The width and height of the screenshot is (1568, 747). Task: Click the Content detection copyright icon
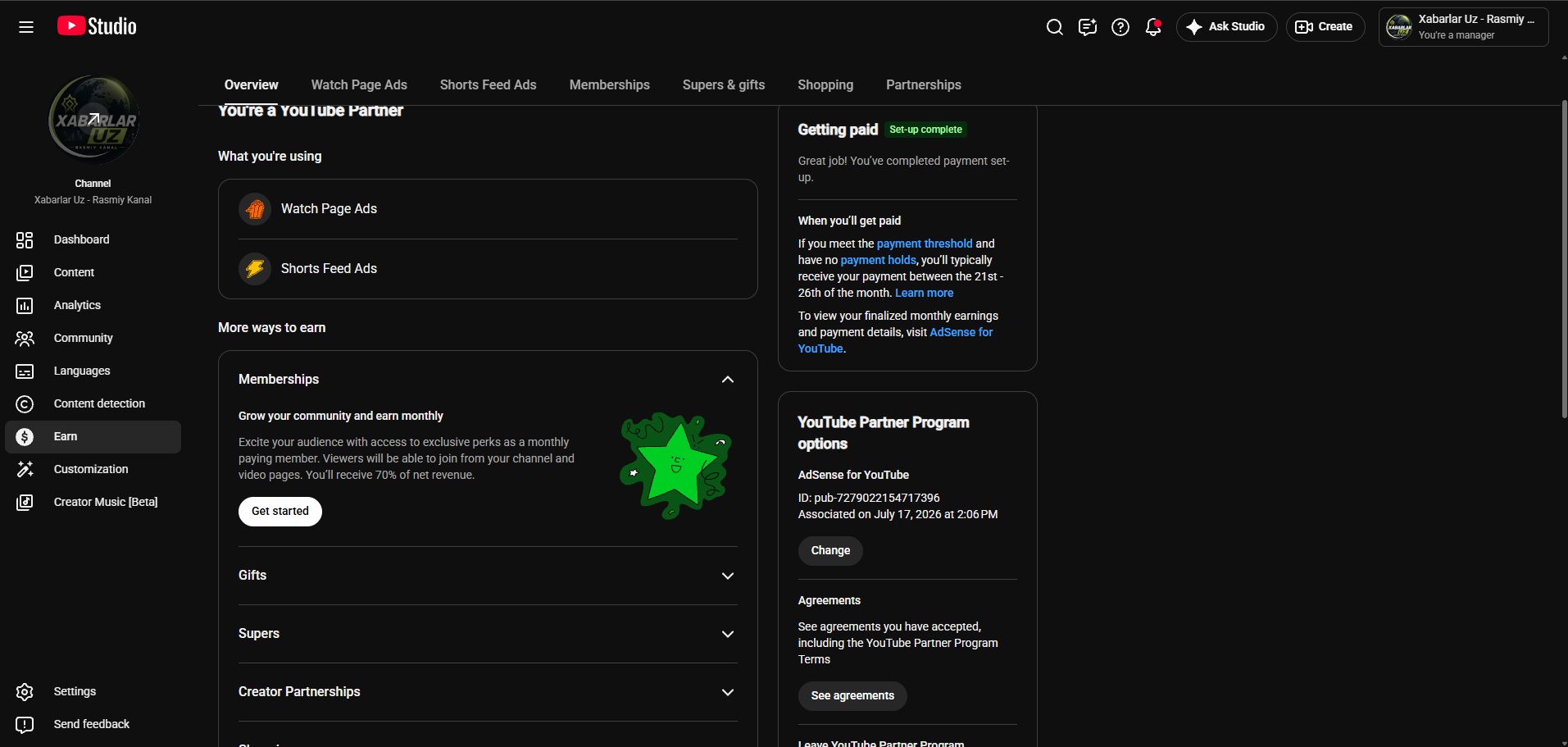click(x=25, y=403)
